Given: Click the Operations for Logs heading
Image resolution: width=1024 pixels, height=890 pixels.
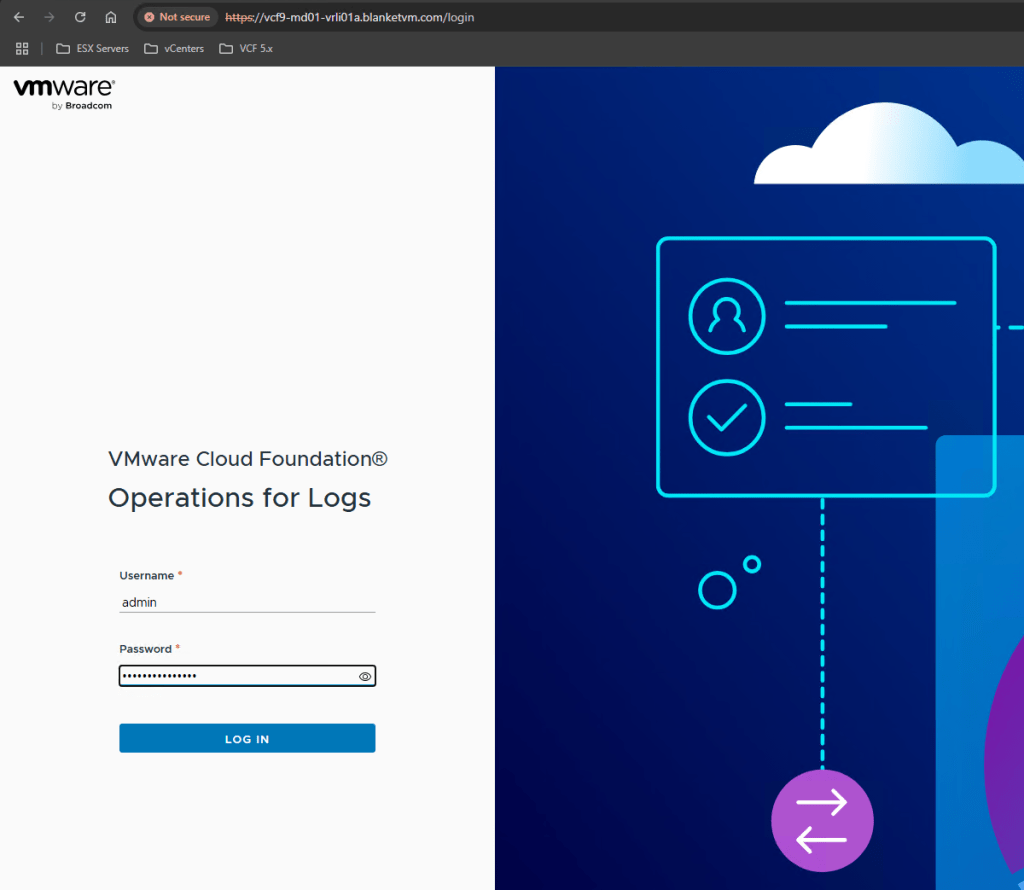Looking at the screenshot, I should click(239, 498).
